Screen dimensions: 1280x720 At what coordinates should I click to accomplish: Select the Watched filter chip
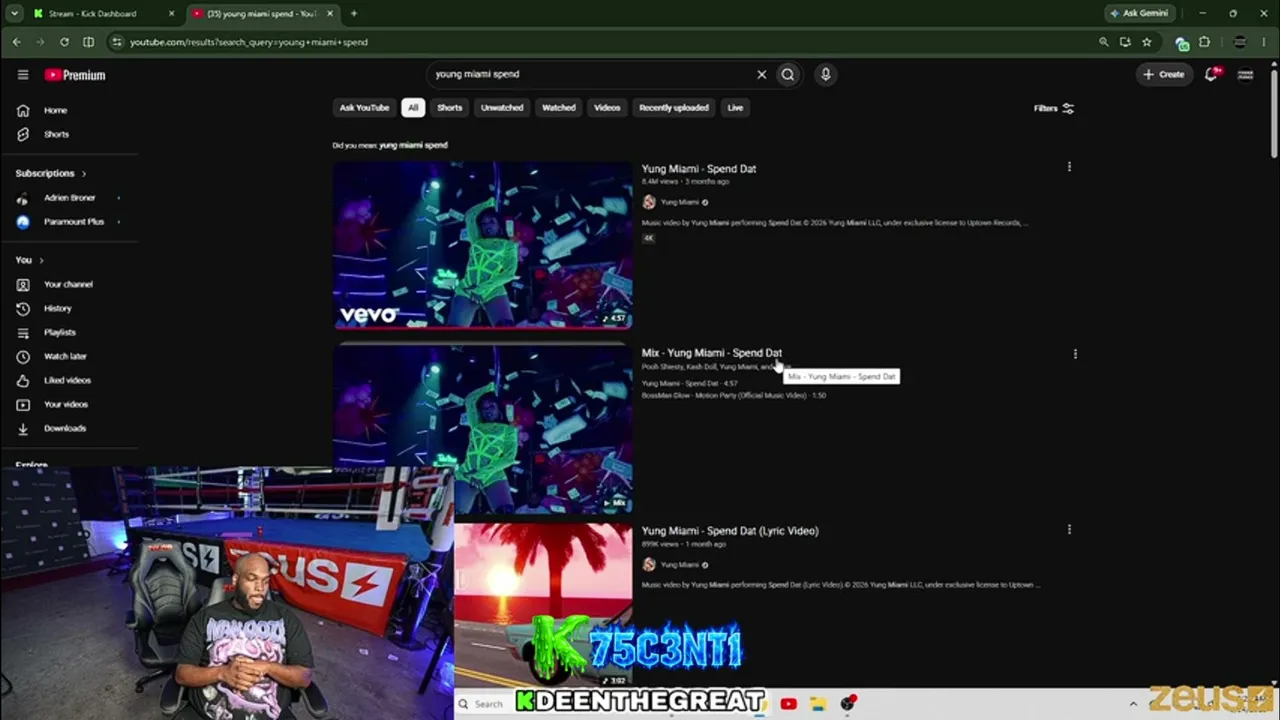(559, 108)
